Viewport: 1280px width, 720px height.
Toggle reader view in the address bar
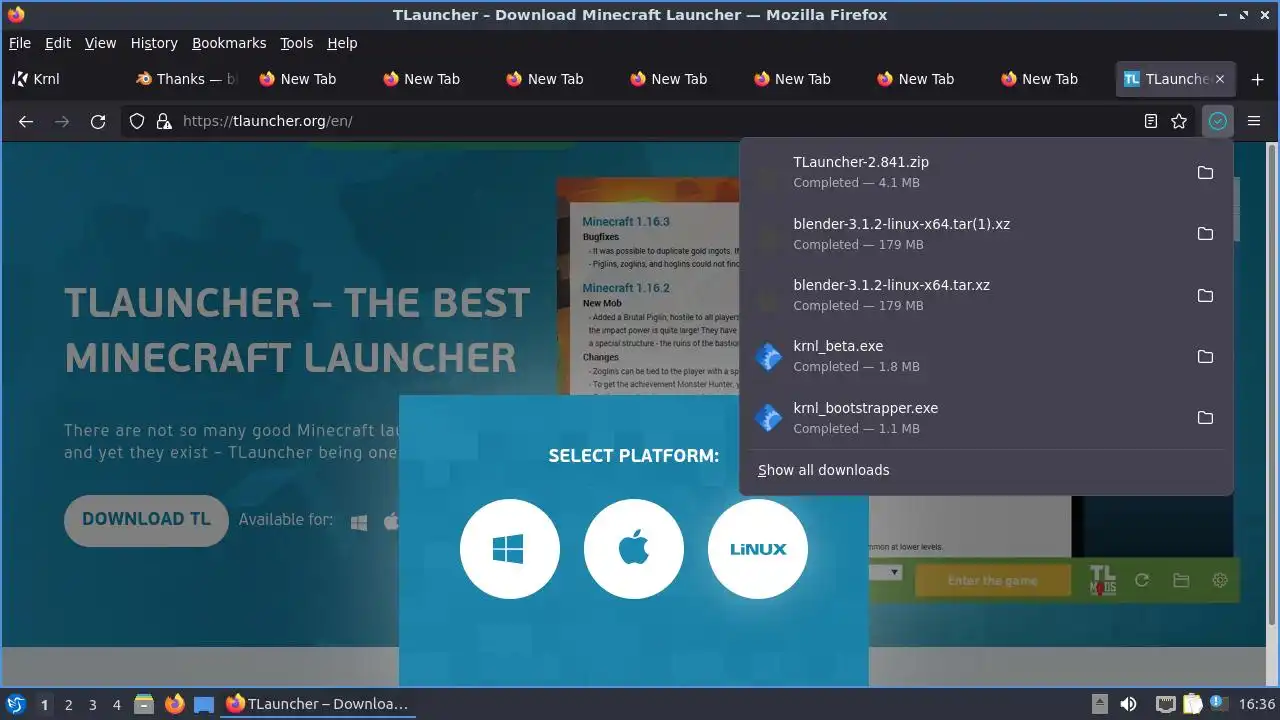click(x=1151, y=121)
